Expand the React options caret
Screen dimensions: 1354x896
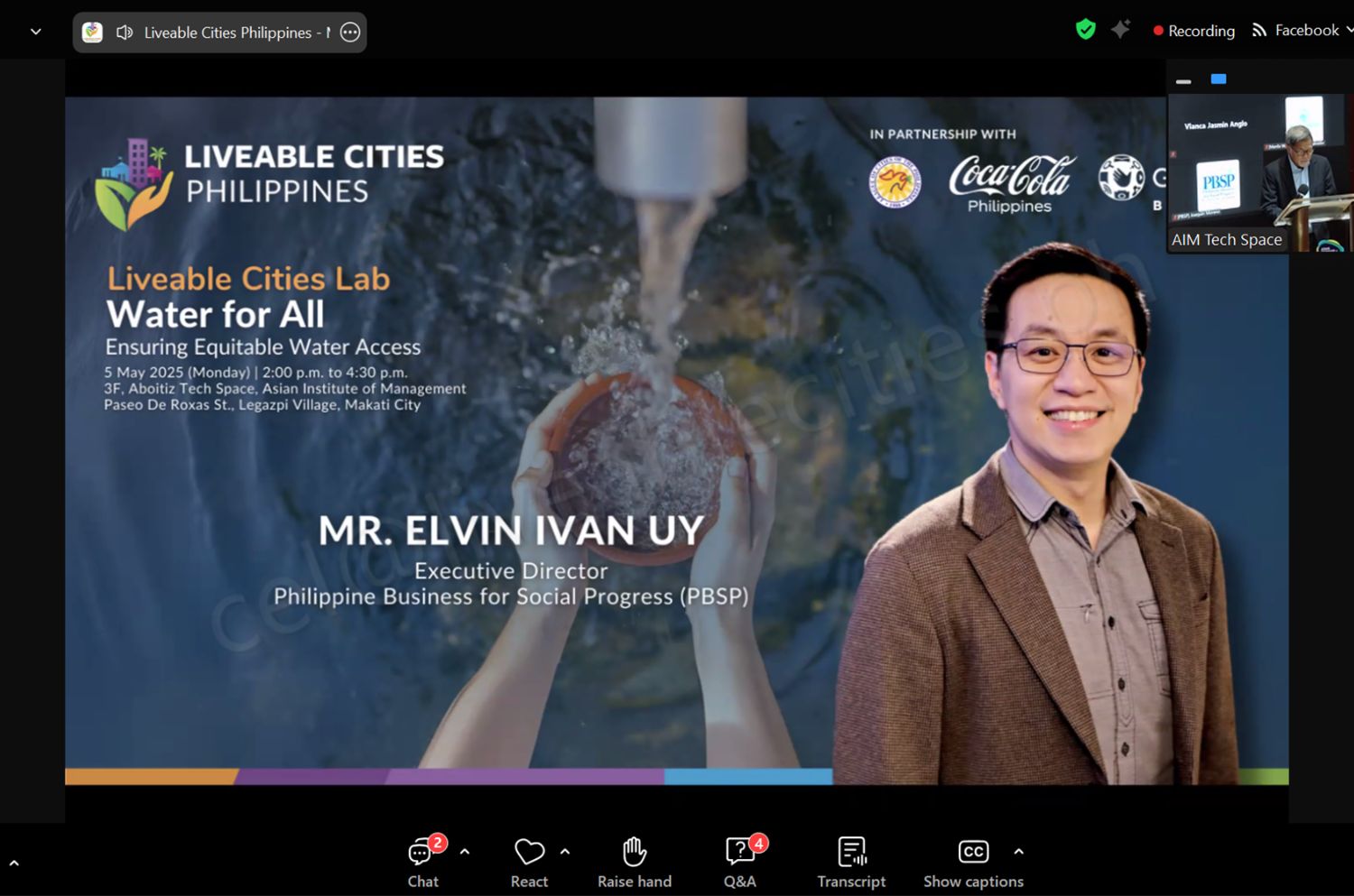(x=565, y=851)
